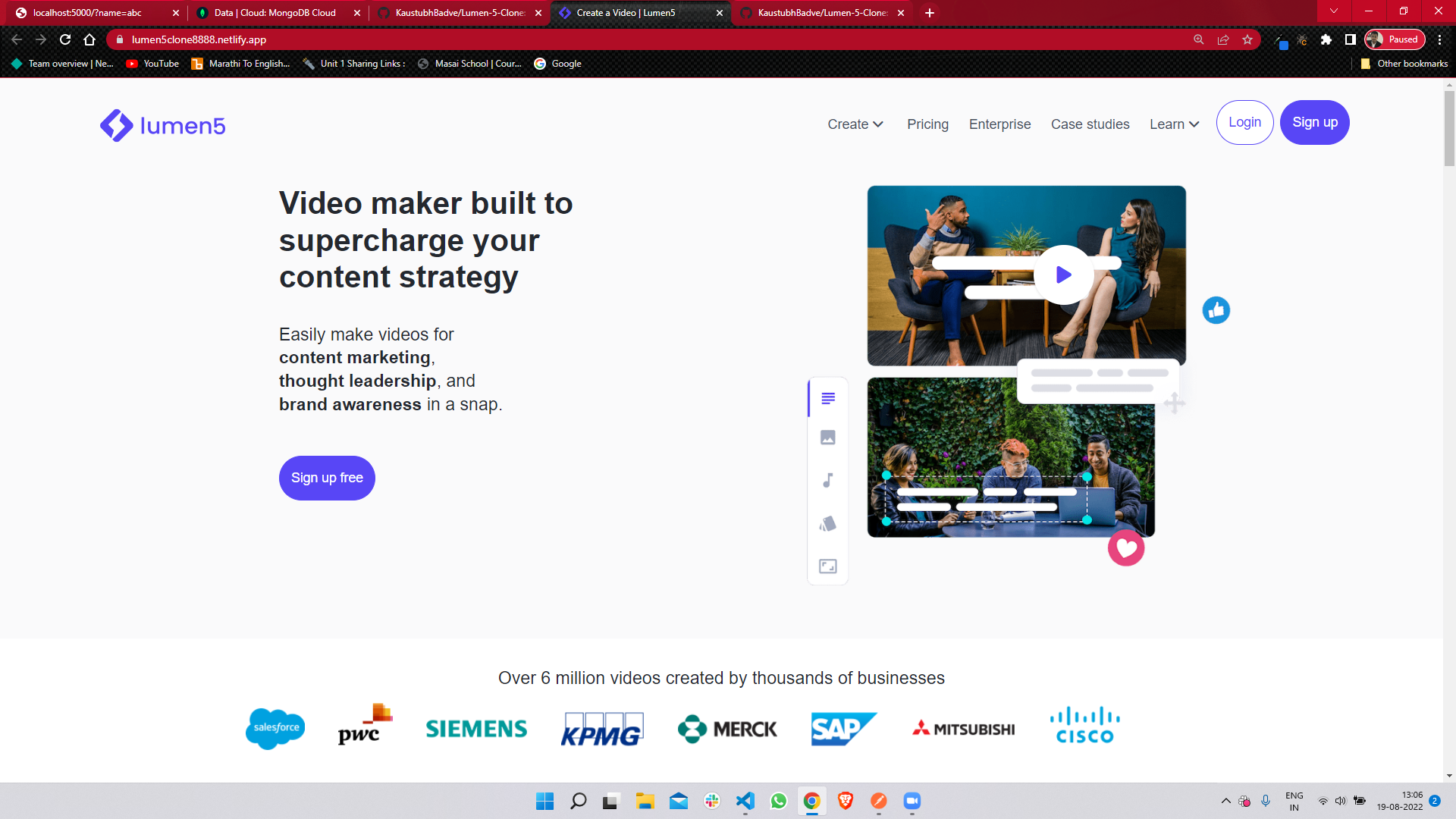The height and width of the screenshot is (819, 1456).
Task: Close the Create a Video | Lumen5 tab
Action: coord(720,13)
